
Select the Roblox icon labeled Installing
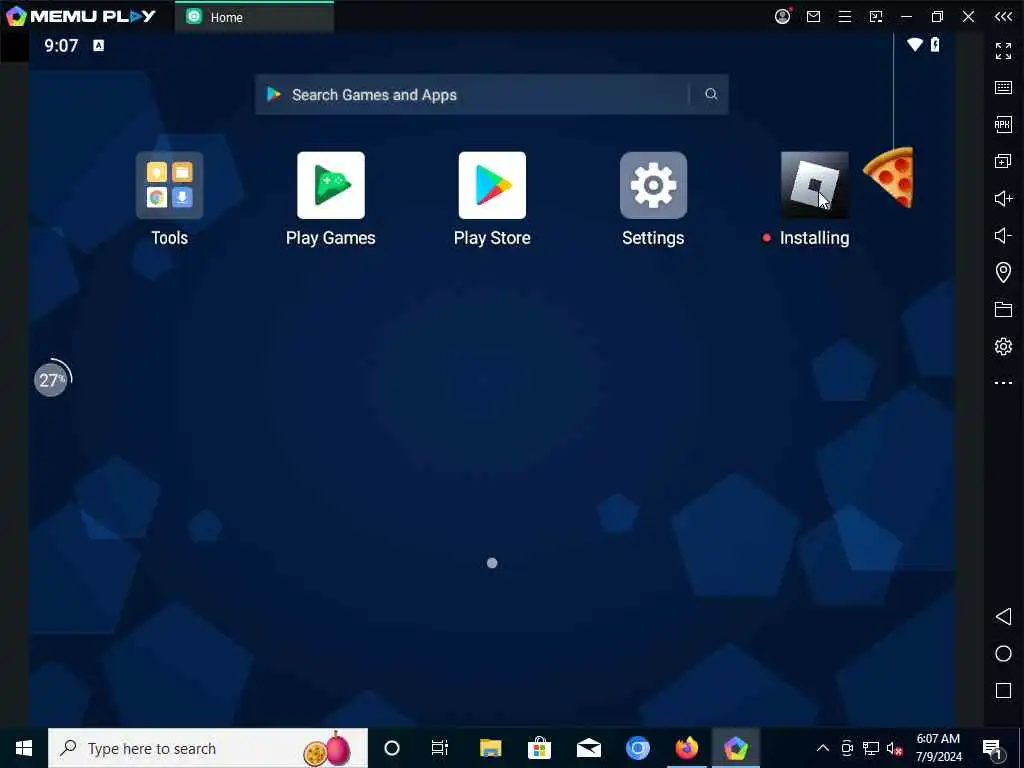point(814,185)
